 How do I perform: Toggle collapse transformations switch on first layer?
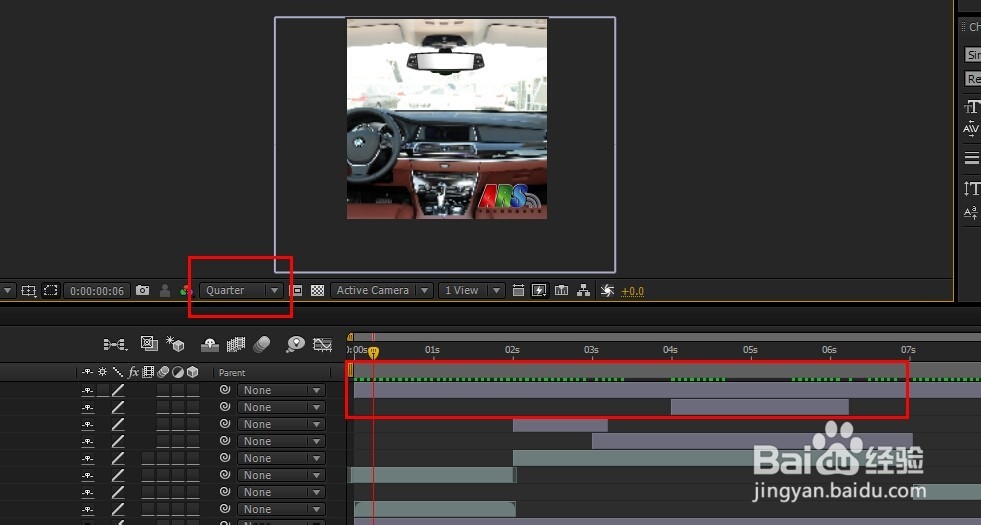point(103,390)
